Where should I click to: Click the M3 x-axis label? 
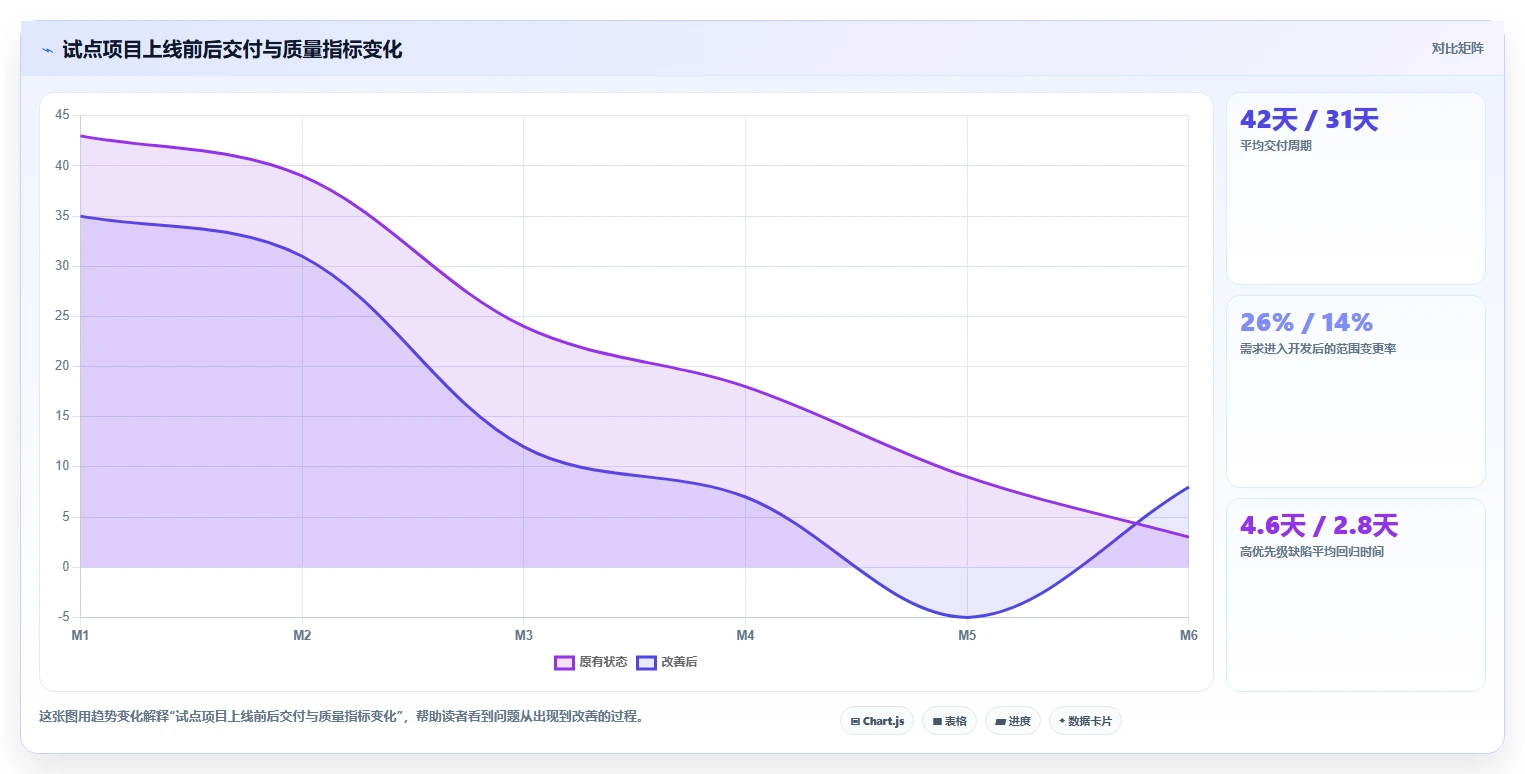click(523, 635)
